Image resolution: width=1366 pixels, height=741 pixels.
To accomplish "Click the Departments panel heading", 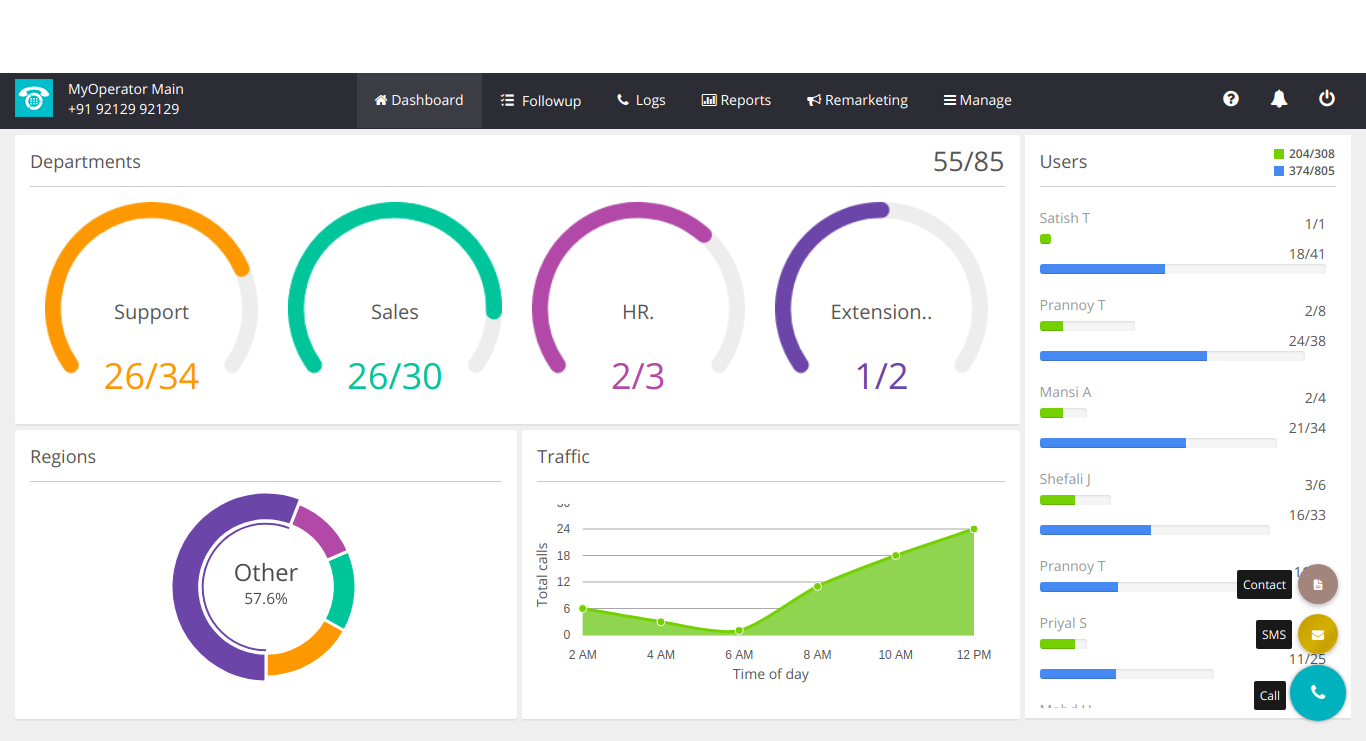I will coord(85,162).
